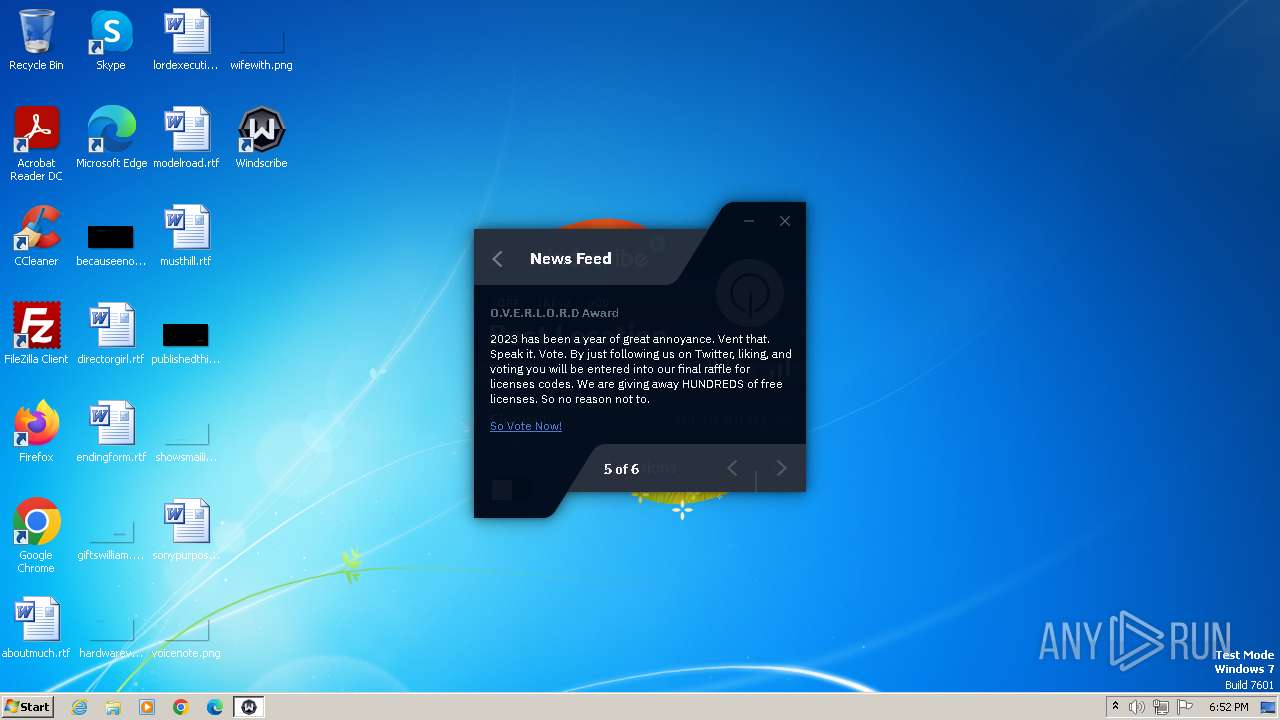Show hidden system tray icons
This screenshot has height=720, width=1280.
pos(1115,707)
